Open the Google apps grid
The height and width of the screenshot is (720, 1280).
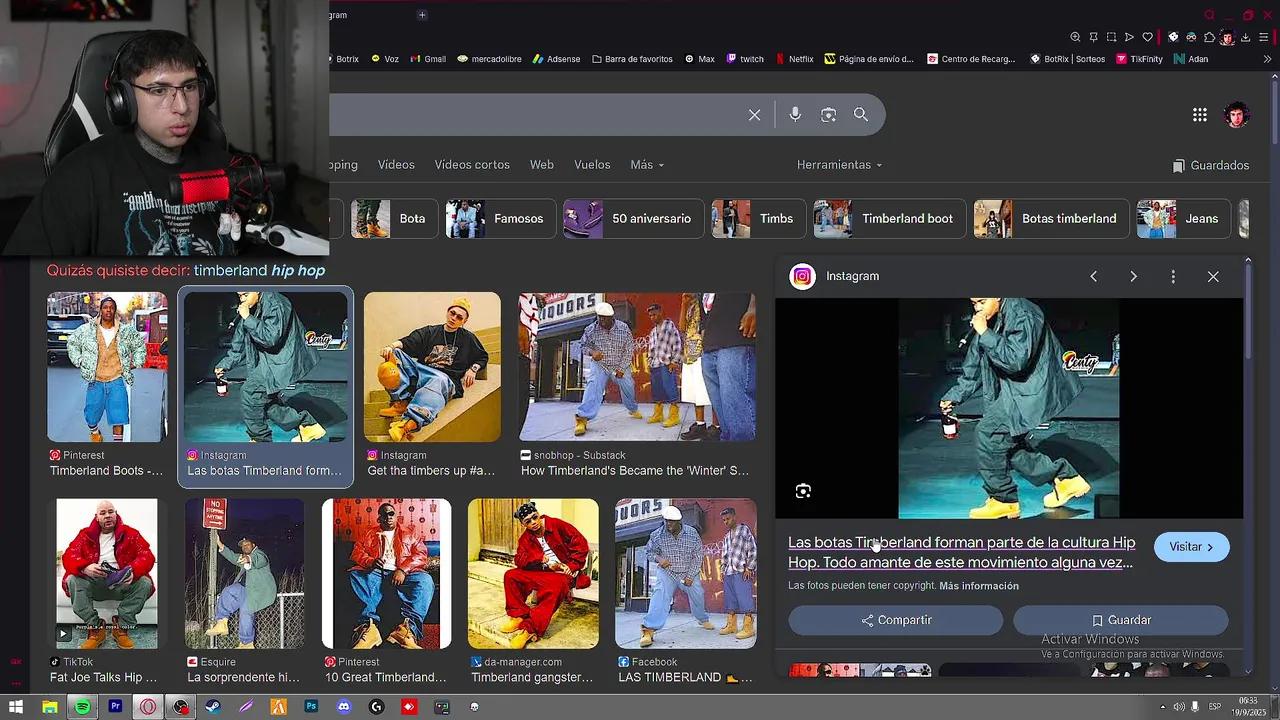[1200, 115]
